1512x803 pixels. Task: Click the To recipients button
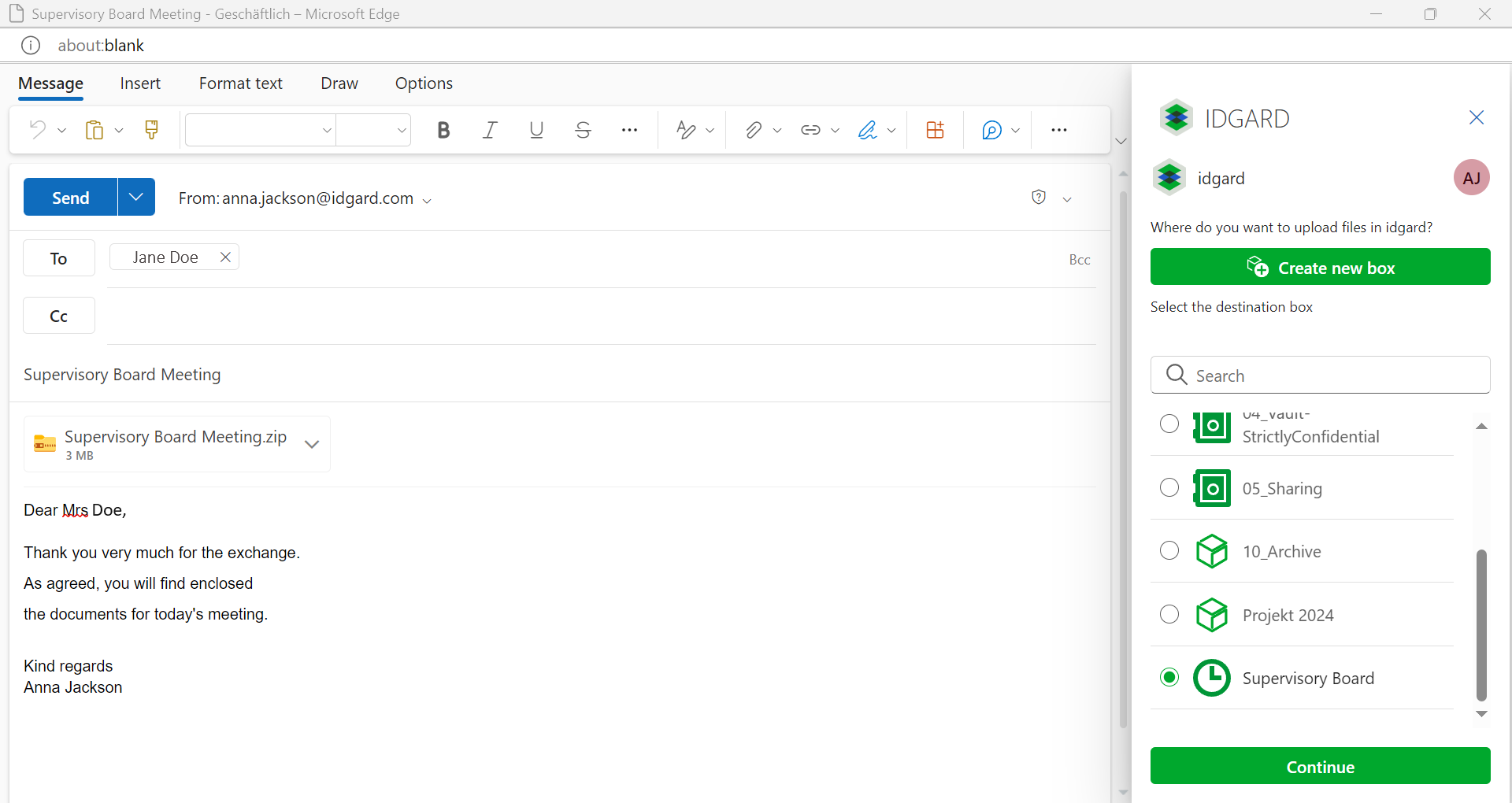coord(59,258)
